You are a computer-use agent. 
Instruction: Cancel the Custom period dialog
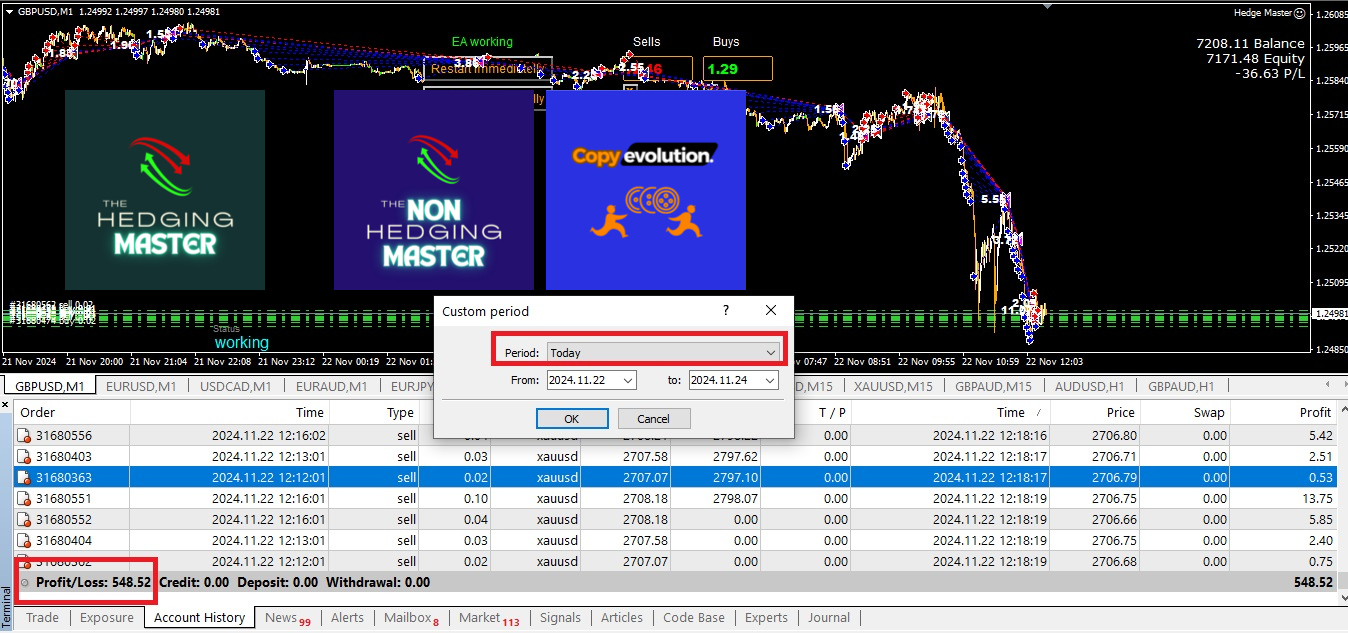pos(654,419)
